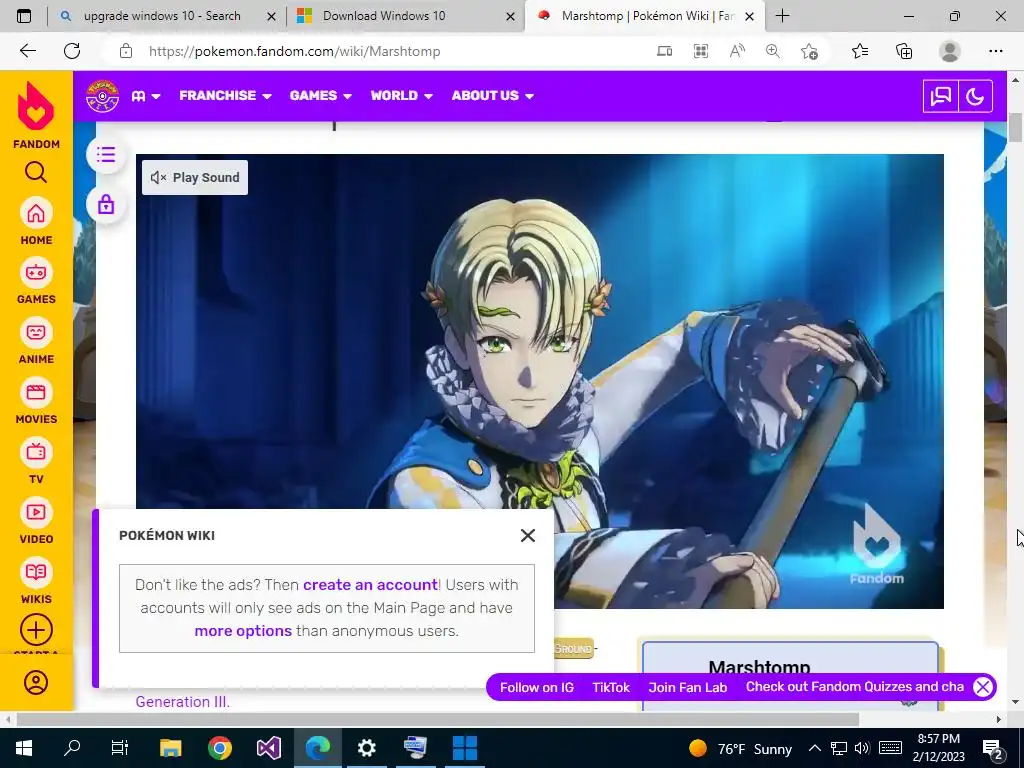Select the Marshtomp Pokémon Wiki tab
This screenshot has width=1024, height=768.
pos(643,16)
